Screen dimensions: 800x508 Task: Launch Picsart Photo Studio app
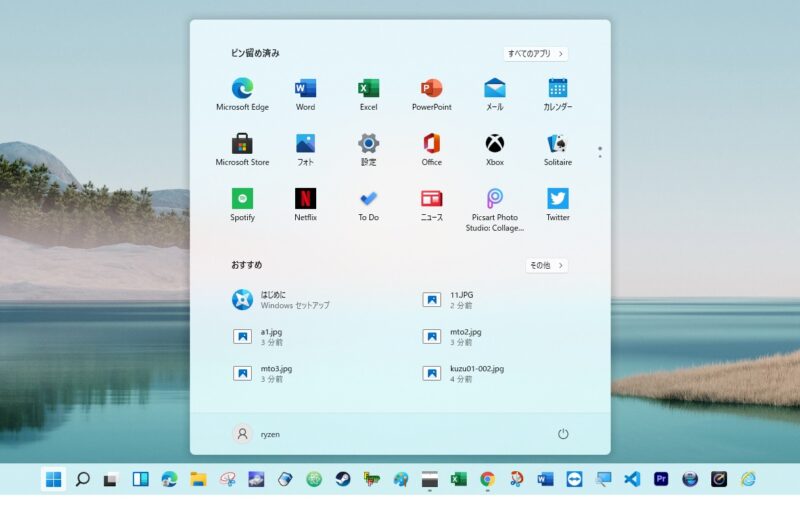click(494, 210)
